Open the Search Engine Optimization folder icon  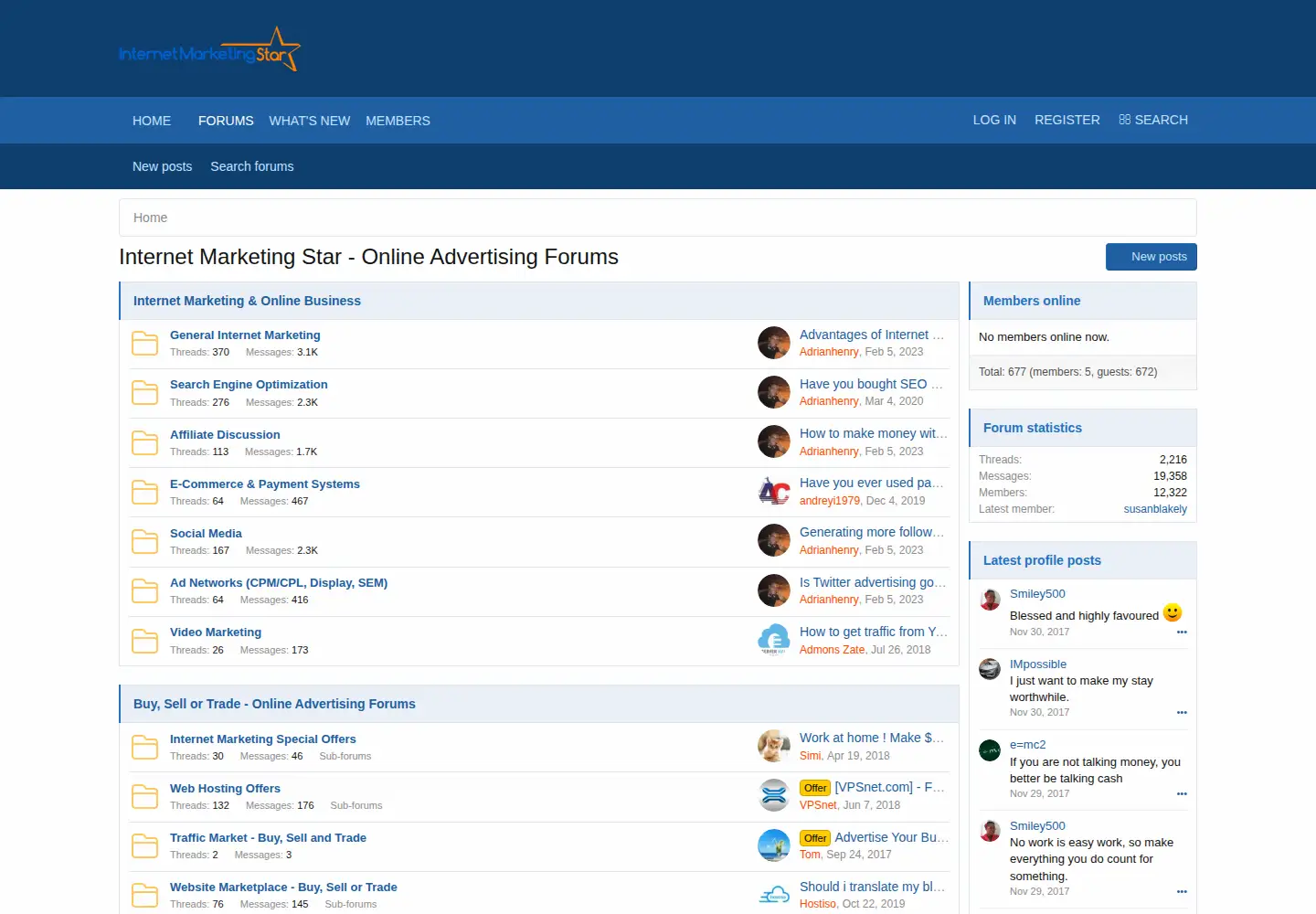pyautogui.click(x=145, y=393)
